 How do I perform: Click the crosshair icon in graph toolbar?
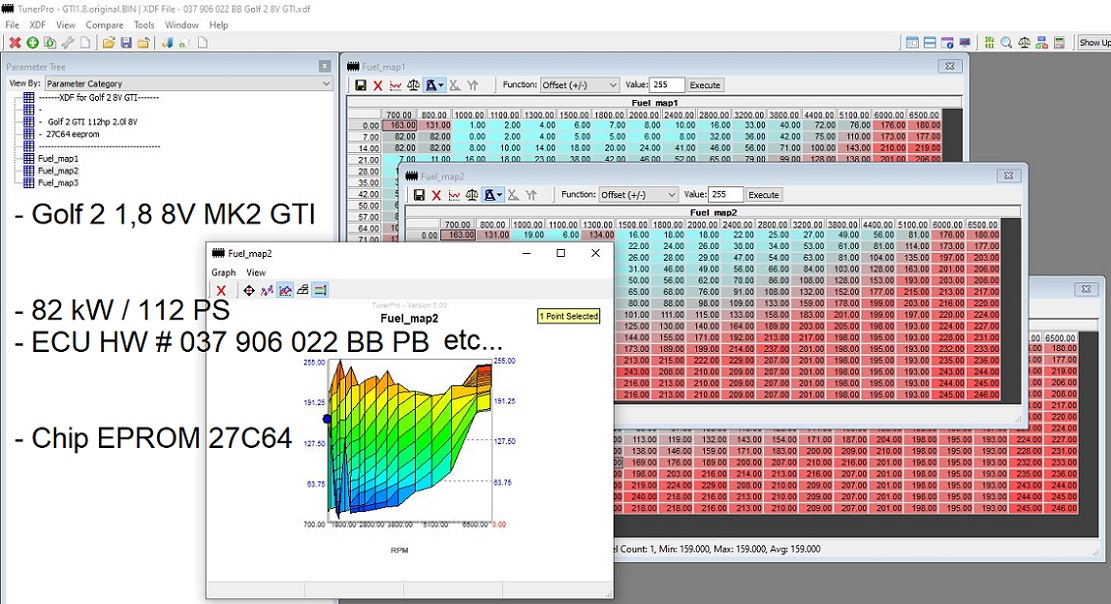click(x=249, y=290)
